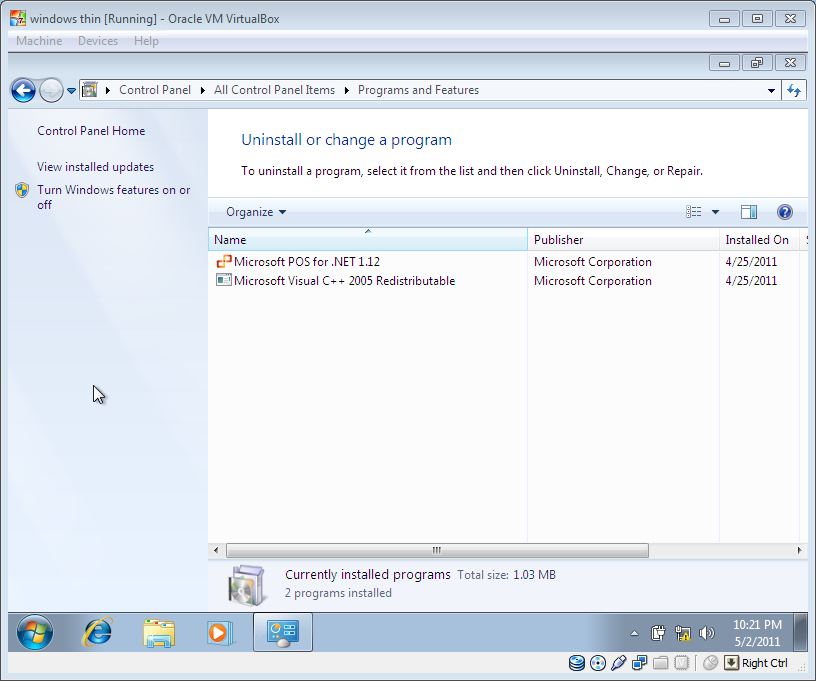Click the Microsoft POS for .NET icon
Screen dimensions: 816x681
click(x=224, y=261)
